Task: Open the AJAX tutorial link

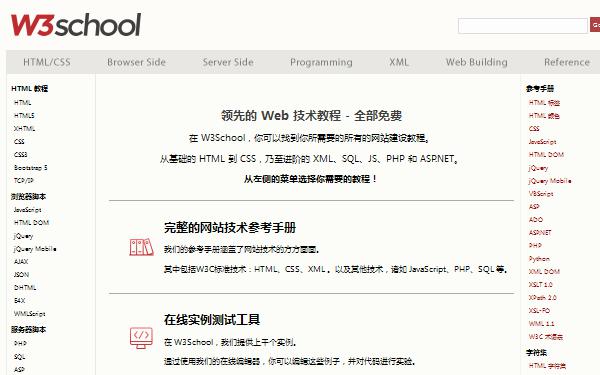Action: [x=21, y=262]
